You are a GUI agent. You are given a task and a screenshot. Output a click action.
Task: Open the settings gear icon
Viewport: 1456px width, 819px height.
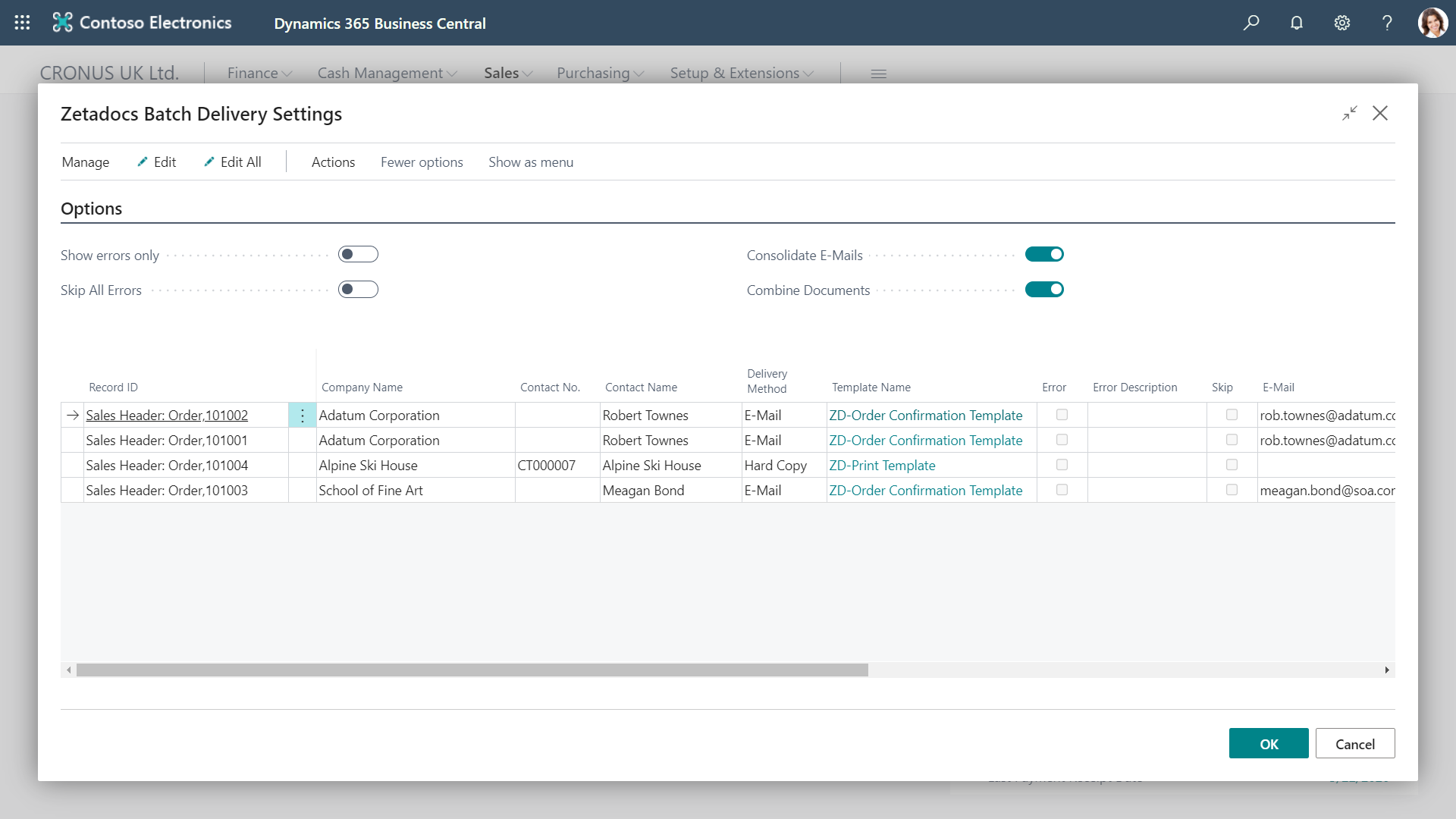tap(1342, 23)
